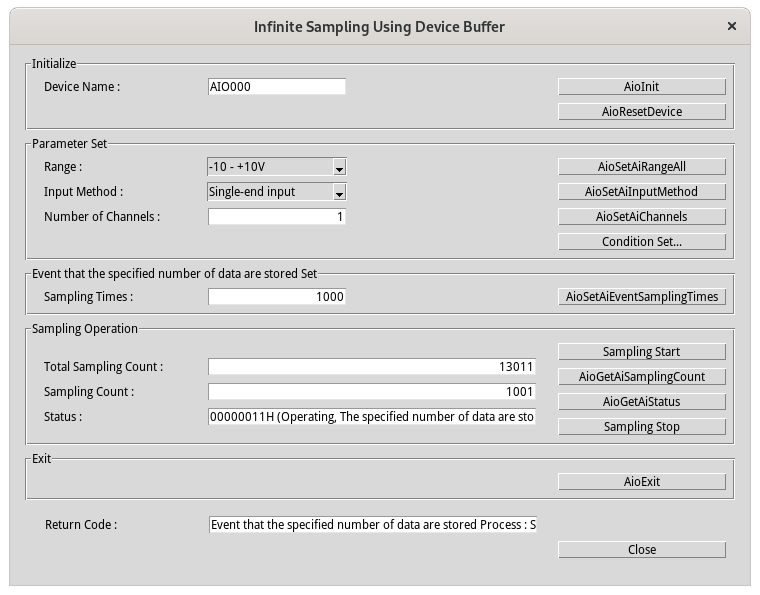This screenshot has height=595, width=760.
Task: Click the AioSetAiEventSamplingTimes button
Action: pyautogui.click(x=641, y=297)
